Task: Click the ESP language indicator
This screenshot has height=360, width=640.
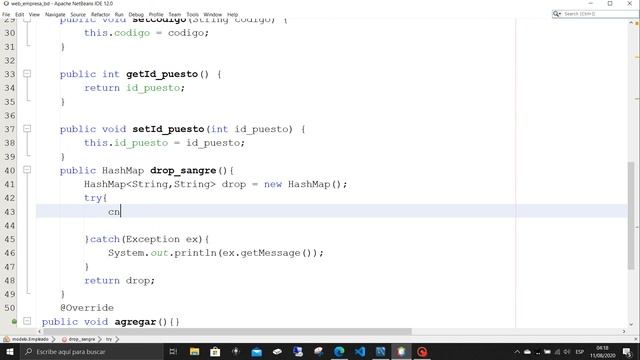Action: (580, 352)
